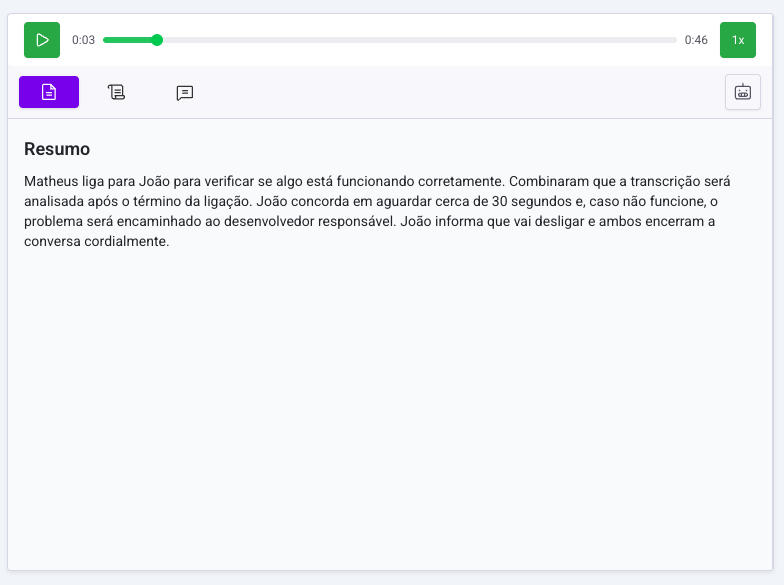Click the 0:03 elapsed time label
Screen dimensions: 784x585
click(x=83, y=40)
